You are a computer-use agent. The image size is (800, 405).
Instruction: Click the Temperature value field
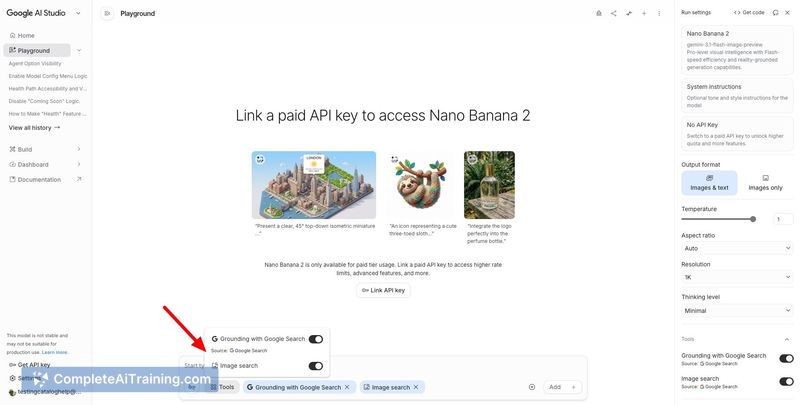tap(783, 219)
